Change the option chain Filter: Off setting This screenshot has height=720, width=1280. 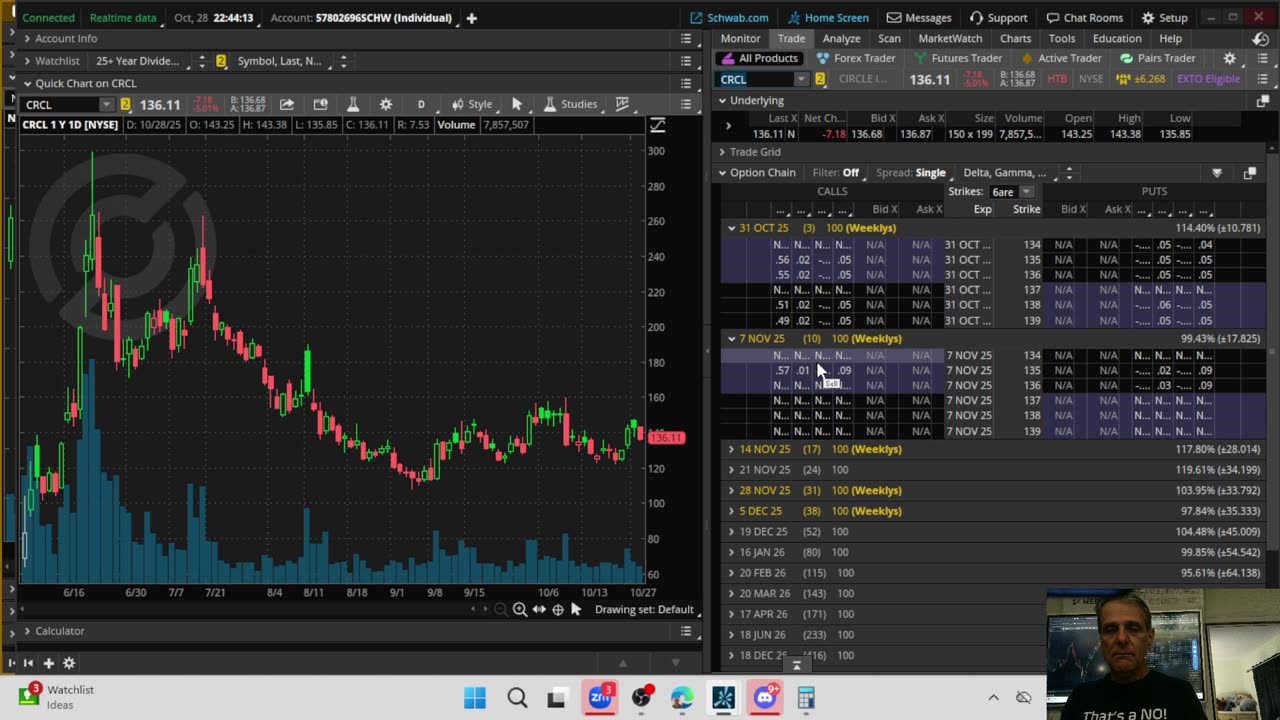coord(836,173)
